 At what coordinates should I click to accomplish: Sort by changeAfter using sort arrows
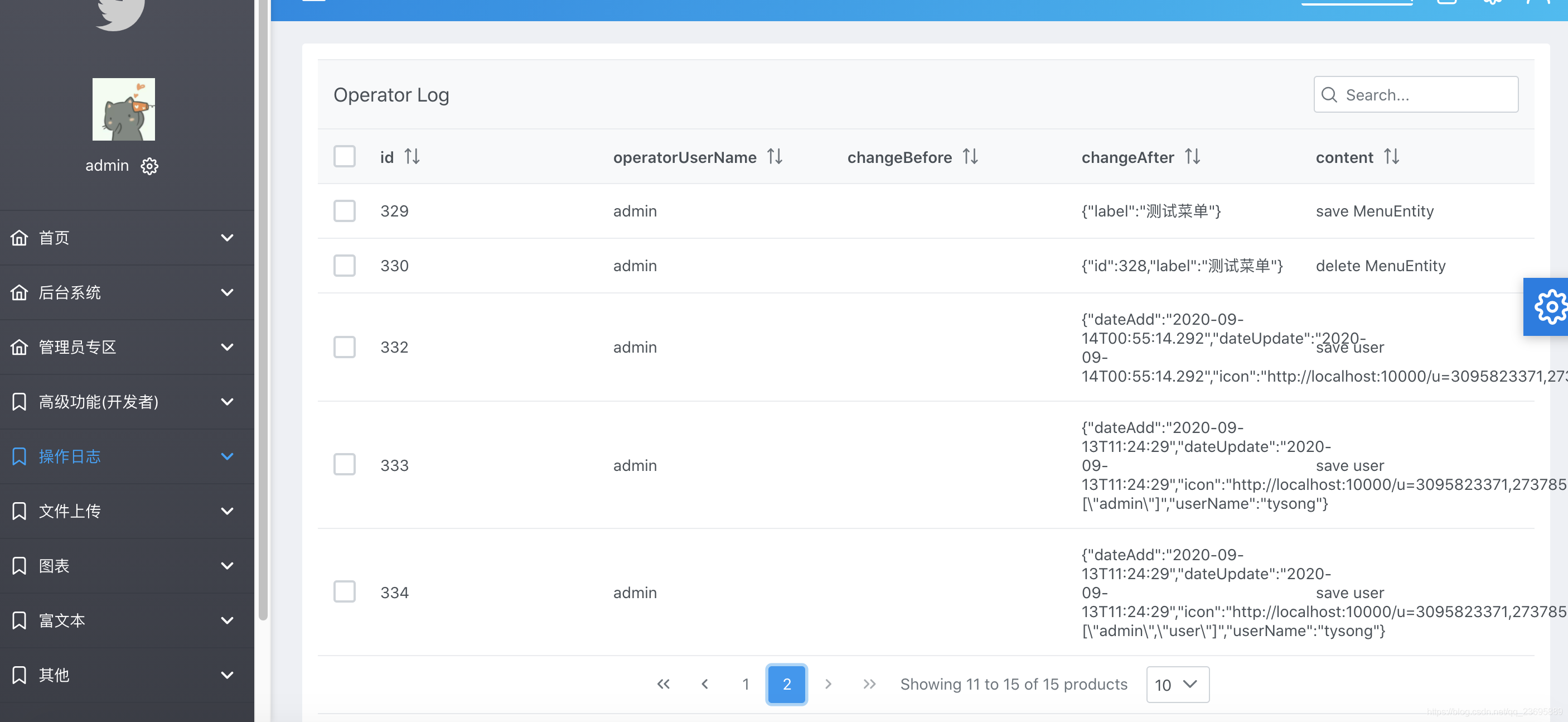point(1192,157)
